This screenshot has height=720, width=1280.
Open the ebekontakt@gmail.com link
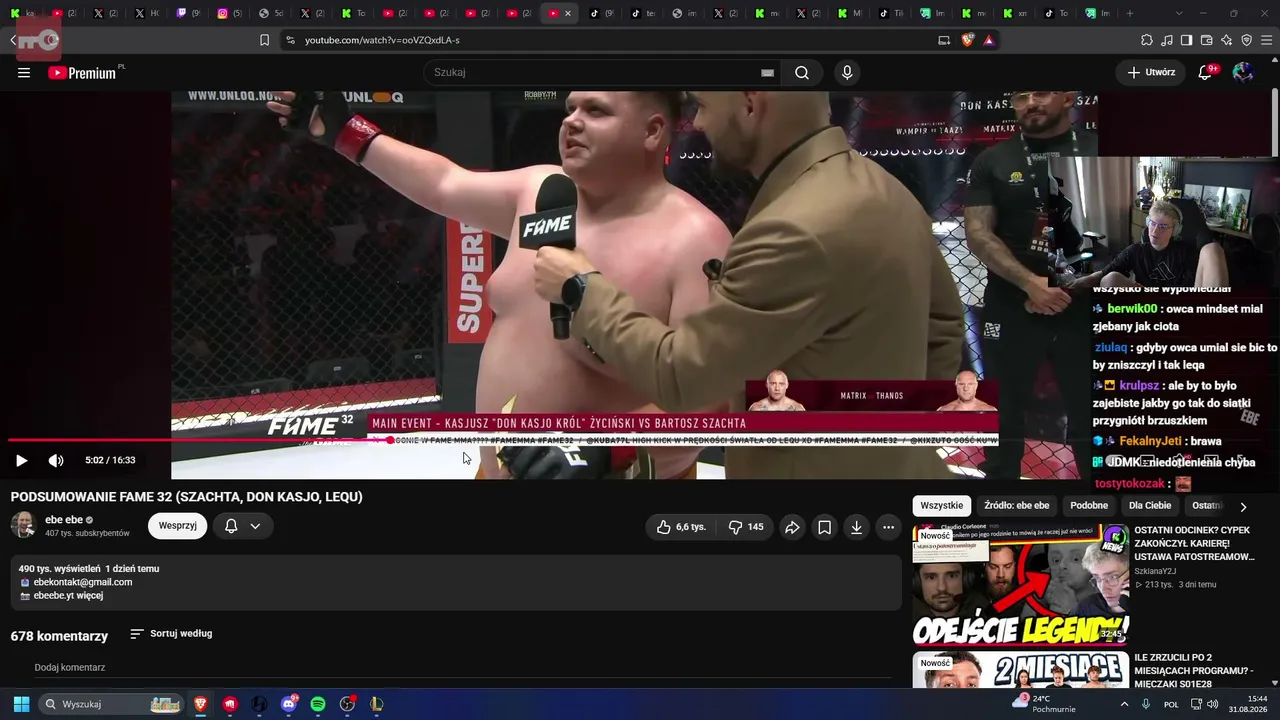click(83, 582)
